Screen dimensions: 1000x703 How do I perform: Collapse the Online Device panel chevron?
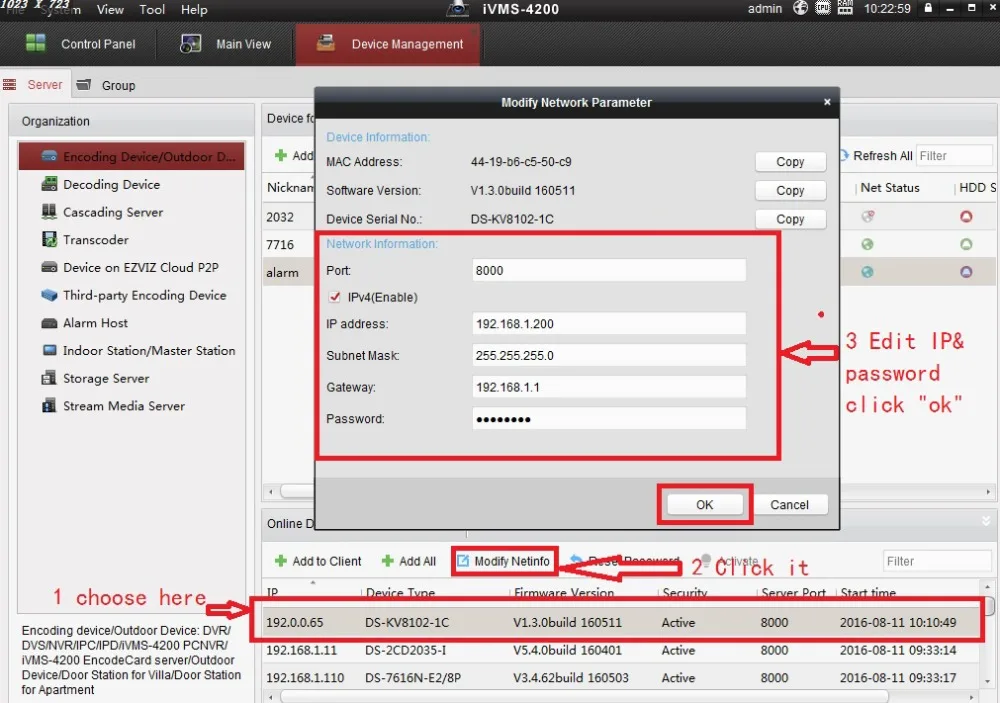tap(986, 521)
